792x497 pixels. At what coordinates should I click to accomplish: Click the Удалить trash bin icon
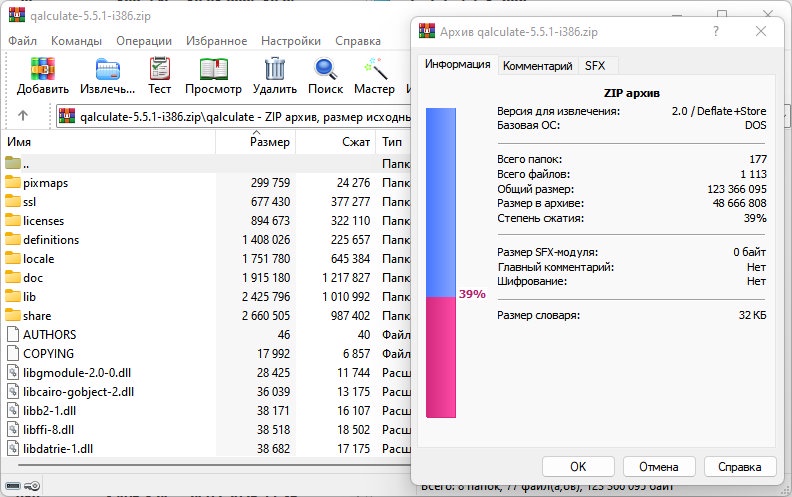[x=275, y=69]
